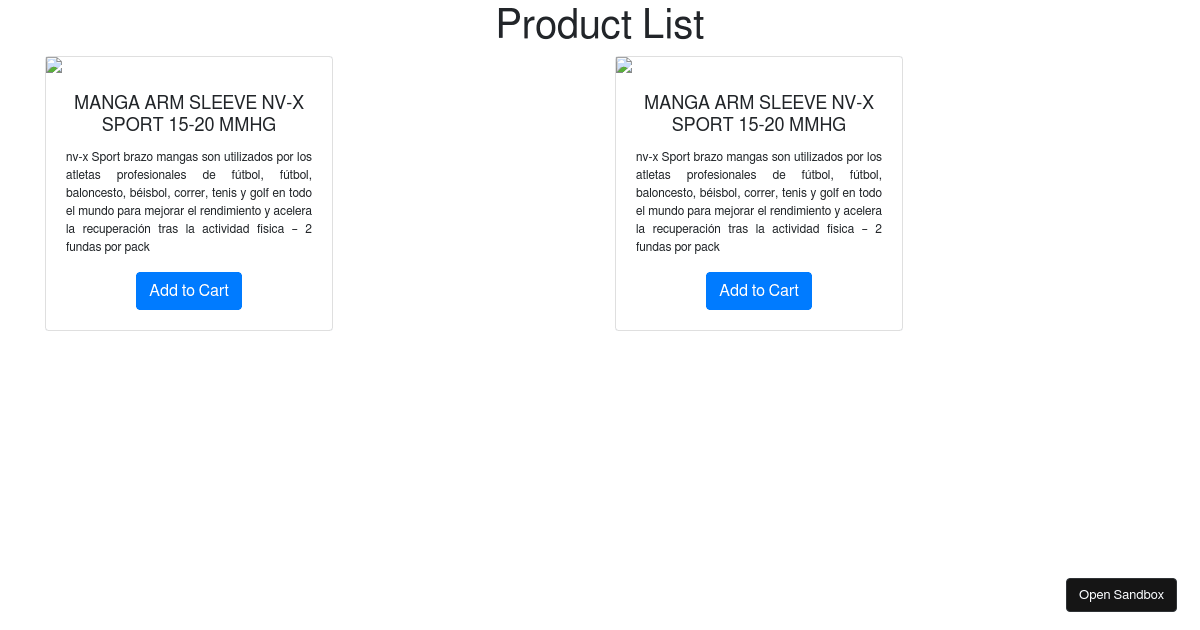Click the blank space below the product list
This screenshot has width=1200, height=630.
click(x=600, y=450)
